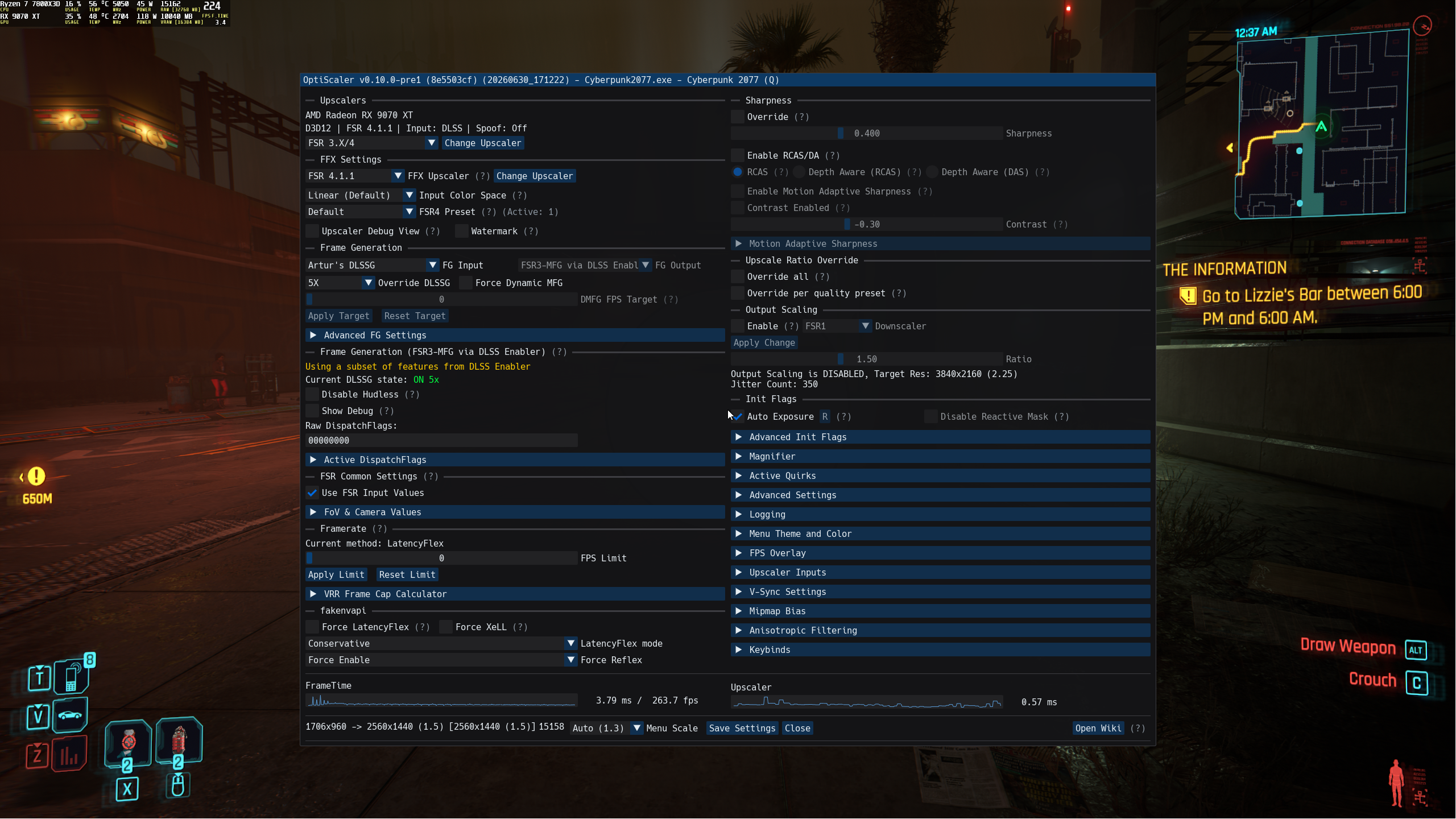
Task: Enable the RCAS/DA checkbox
Action: point(738,155)
